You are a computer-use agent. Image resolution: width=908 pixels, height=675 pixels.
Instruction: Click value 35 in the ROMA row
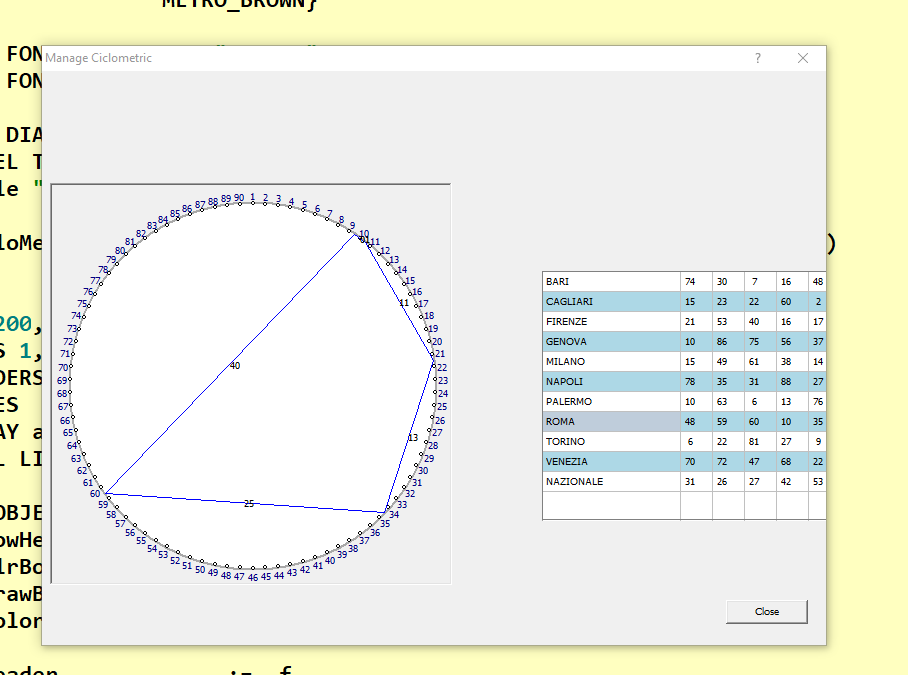pos(818,421)
